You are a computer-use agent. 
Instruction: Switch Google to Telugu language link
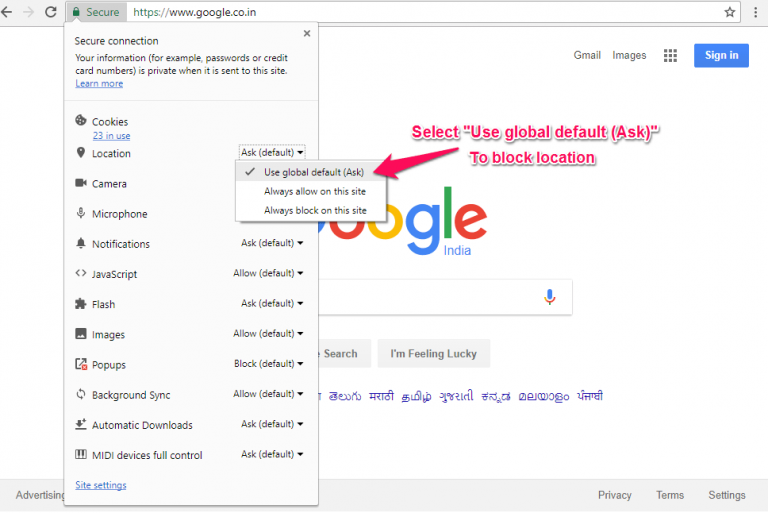click(345, 396)
